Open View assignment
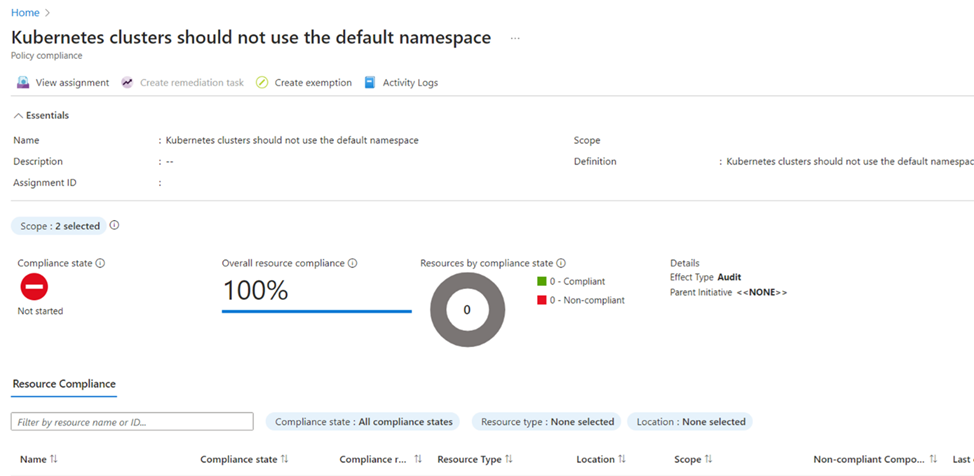This screenshot has height=476, width=974. point(63,83)
